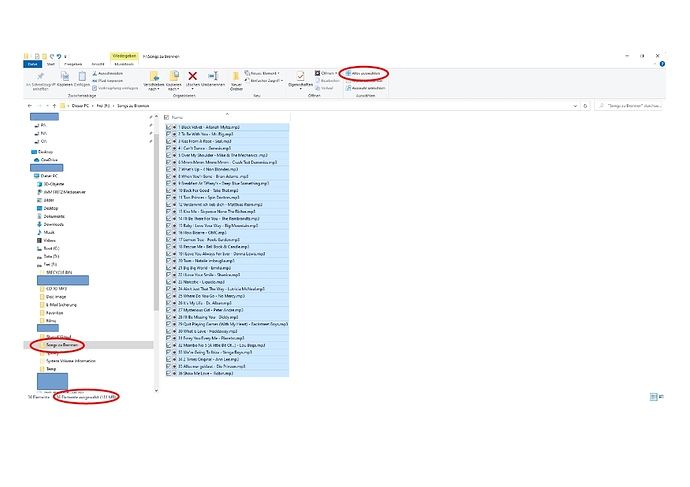The height and width of the screenshot is (487, 690).
Task: Click the red Löschen X icon
Action: [192, 76]
